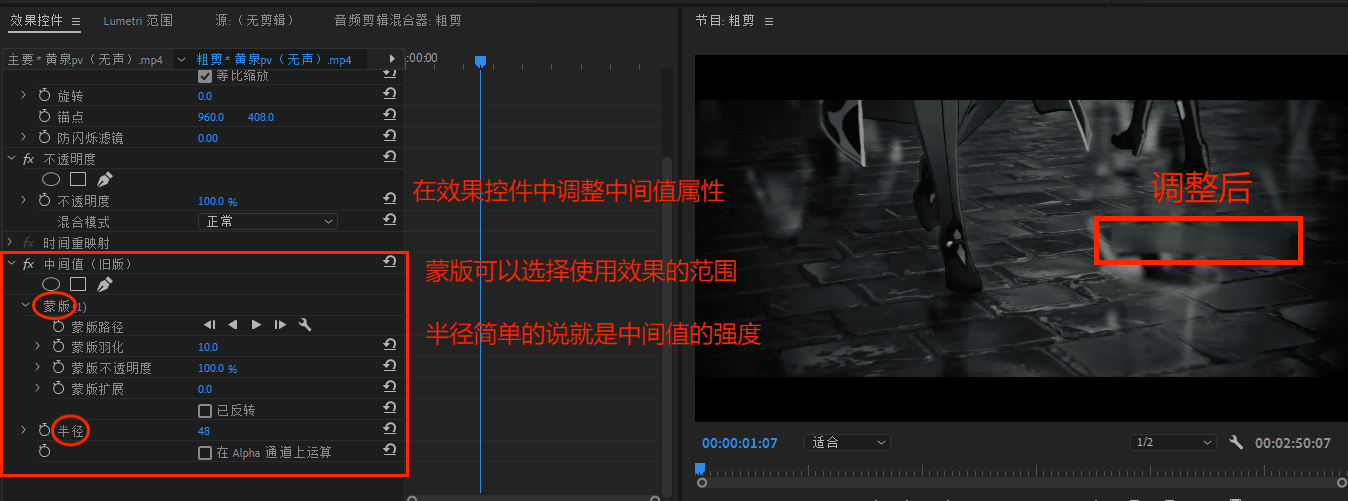1348x501 pixels.
Task: Collapse the 蒙版(1) section
Action: point(26,306)
